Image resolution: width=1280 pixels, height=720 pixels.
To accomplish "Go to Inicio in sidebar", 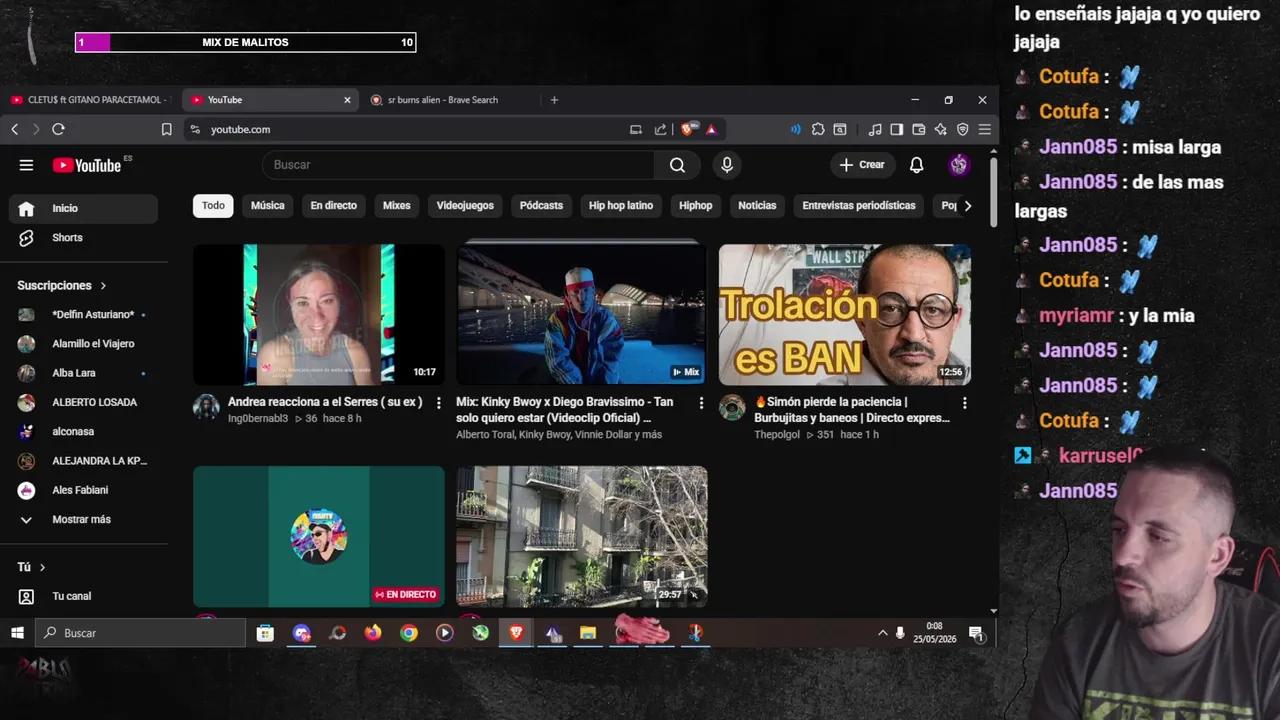I will [x=84, y=208].
